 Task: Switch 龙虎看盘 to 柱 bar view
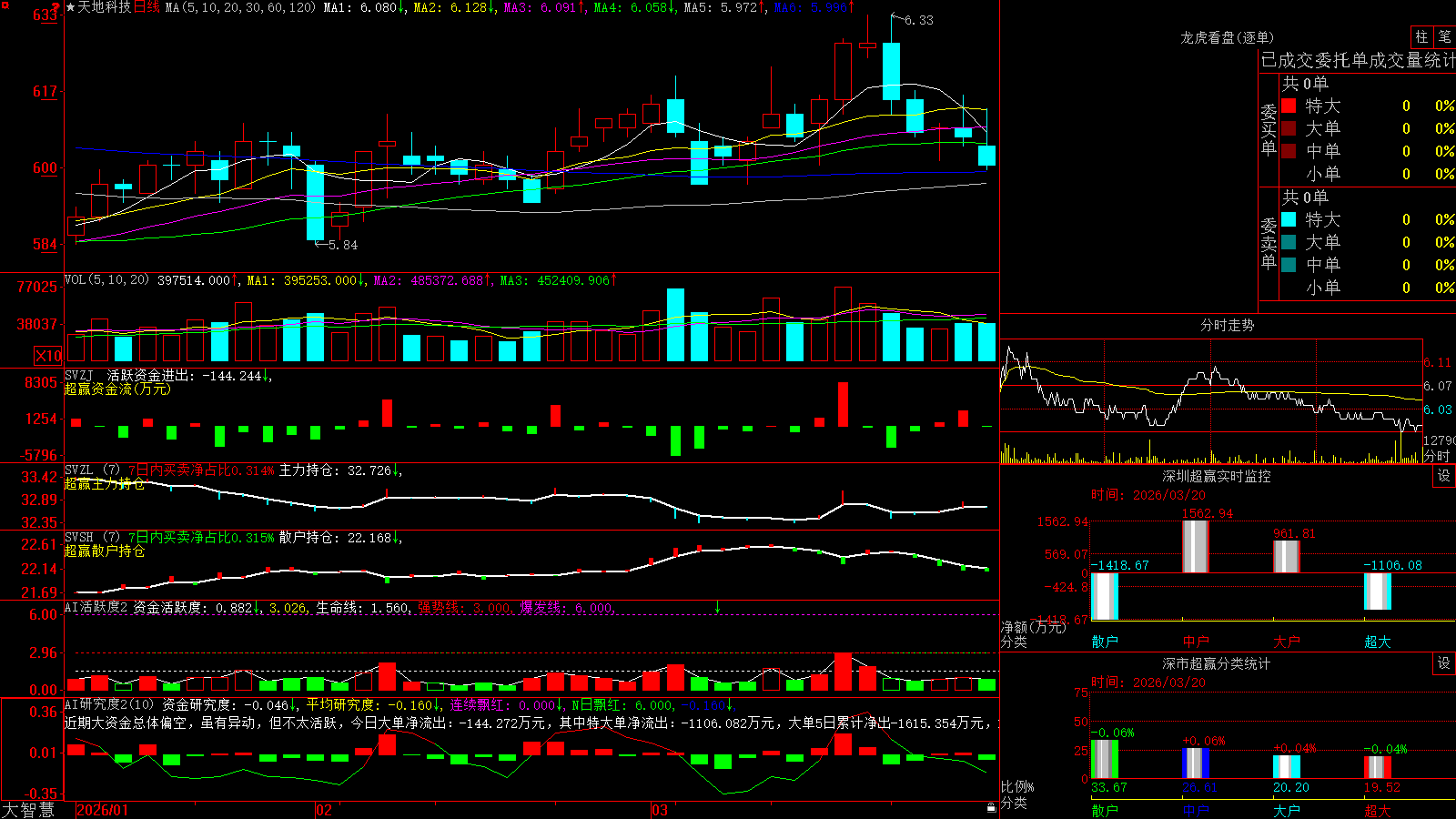[1421, 36]
